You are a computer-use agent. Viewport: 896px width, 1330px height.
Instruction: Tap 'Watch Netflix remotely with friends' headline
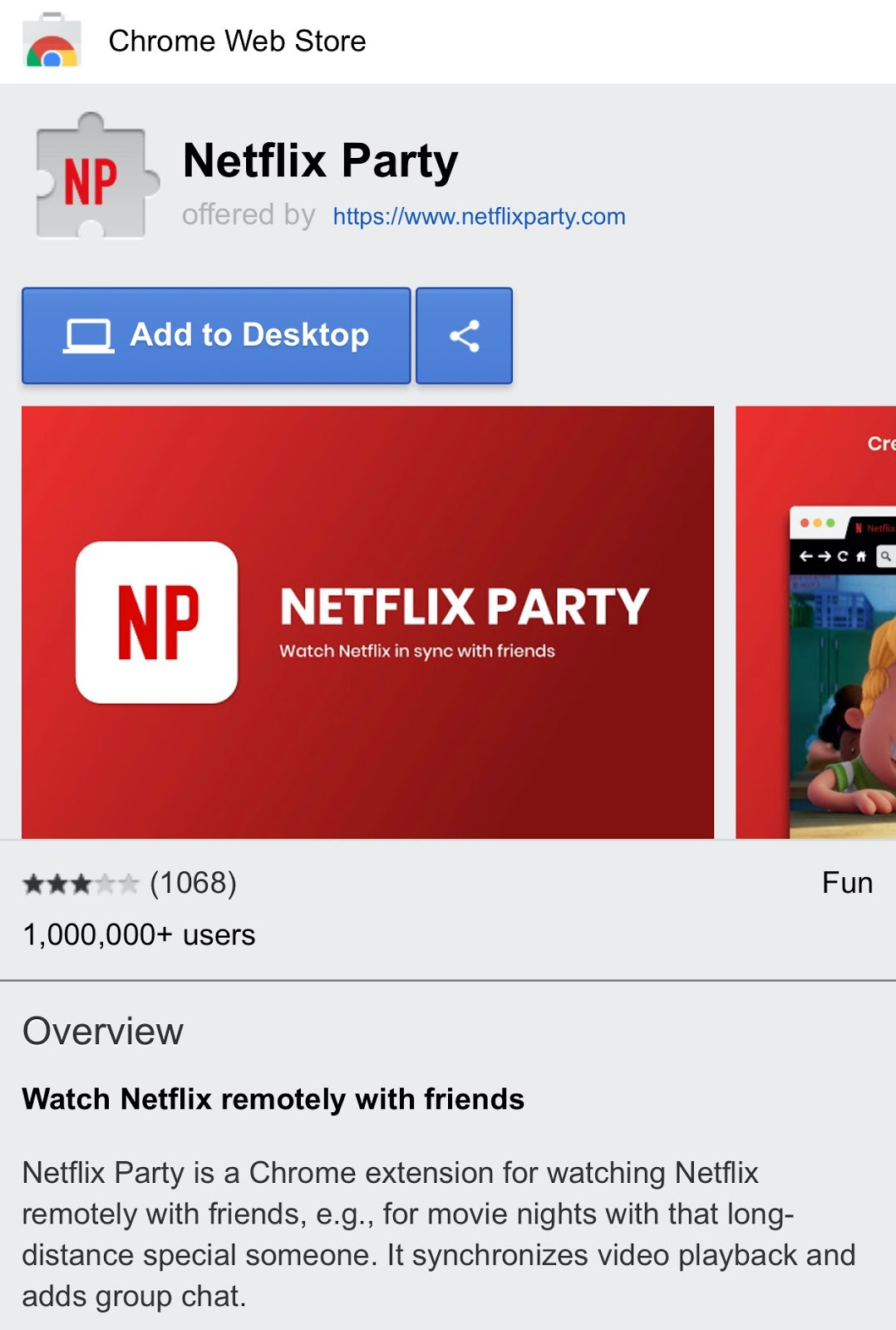tap(273, 1099)
